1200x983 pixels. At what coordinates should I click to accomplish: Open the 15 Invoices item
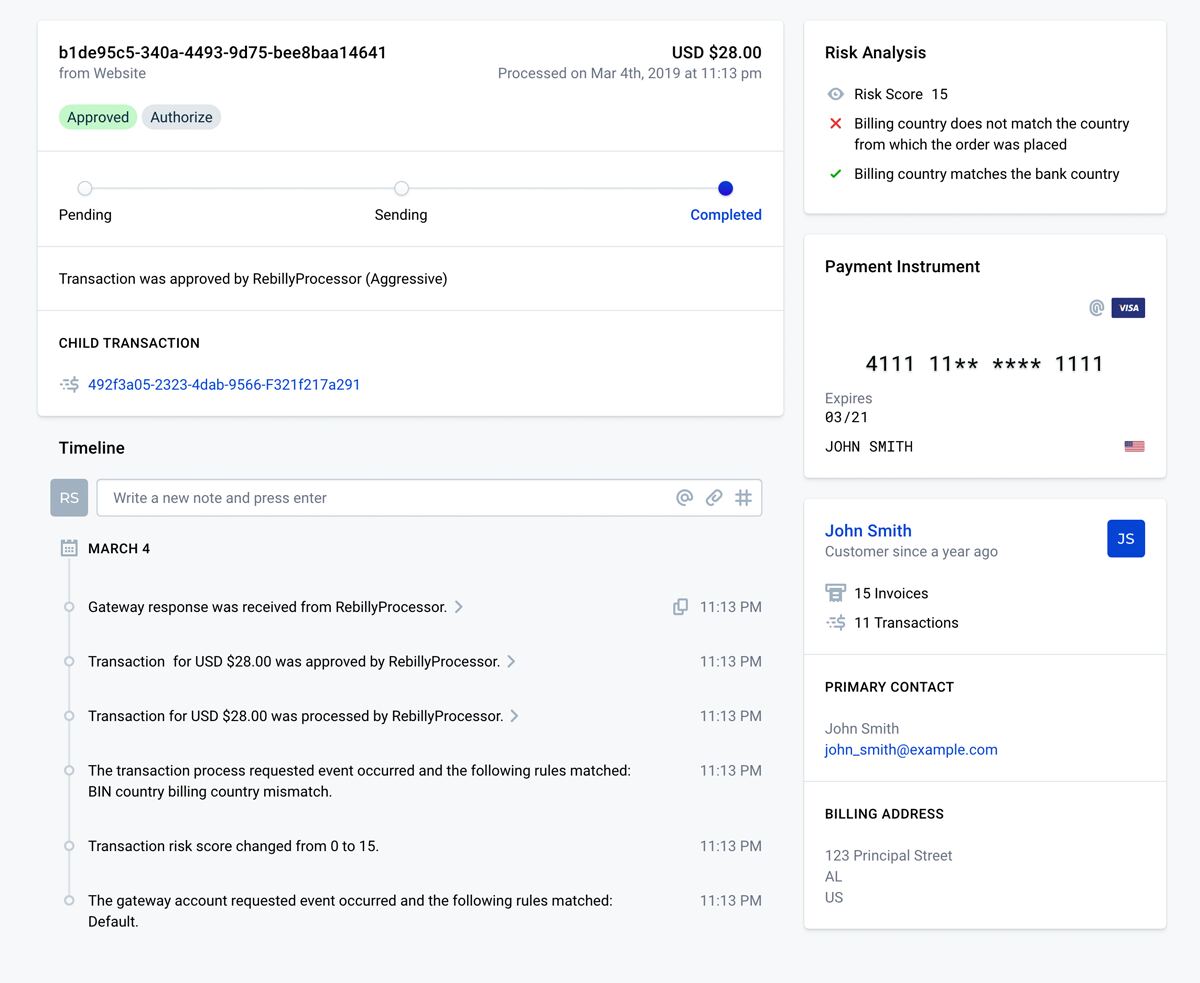890,593
